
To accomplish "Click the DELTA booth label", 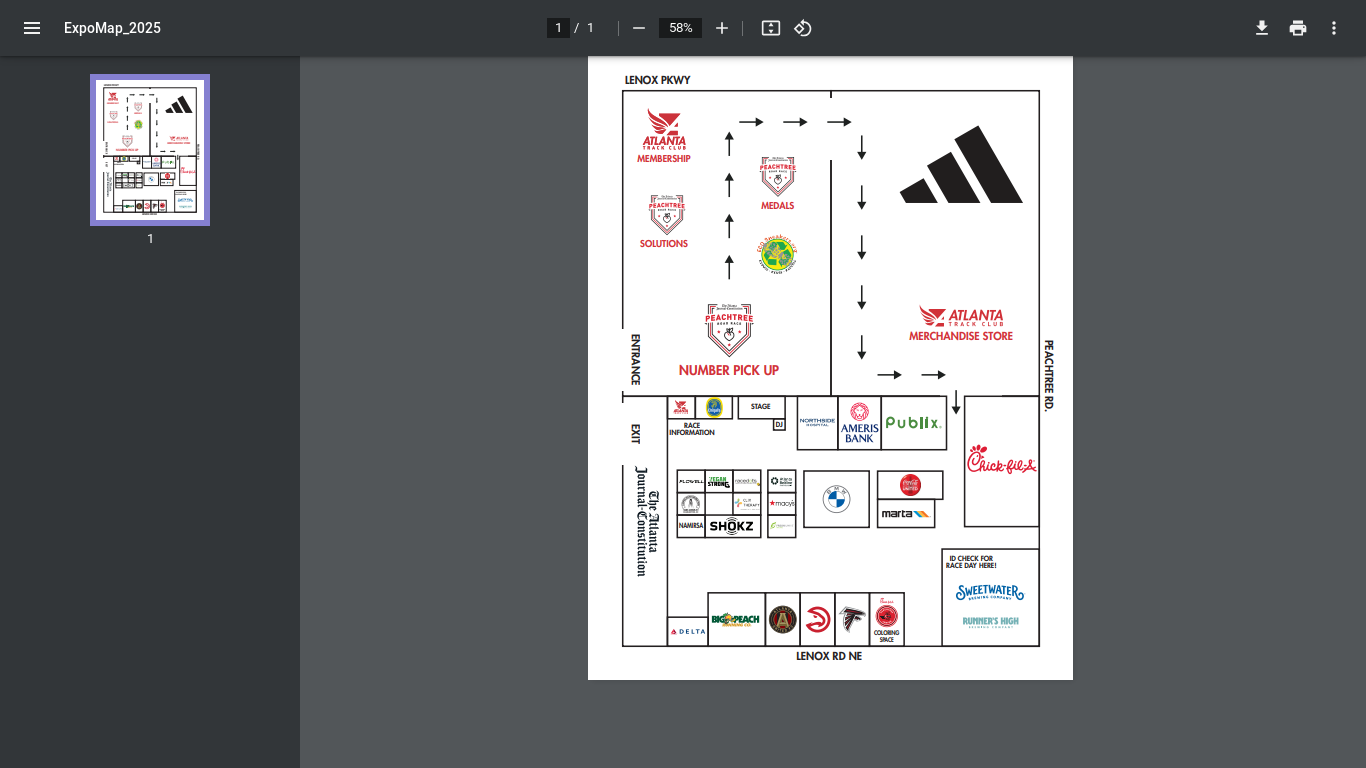I will pyautogui.click(x=687, y=632).
